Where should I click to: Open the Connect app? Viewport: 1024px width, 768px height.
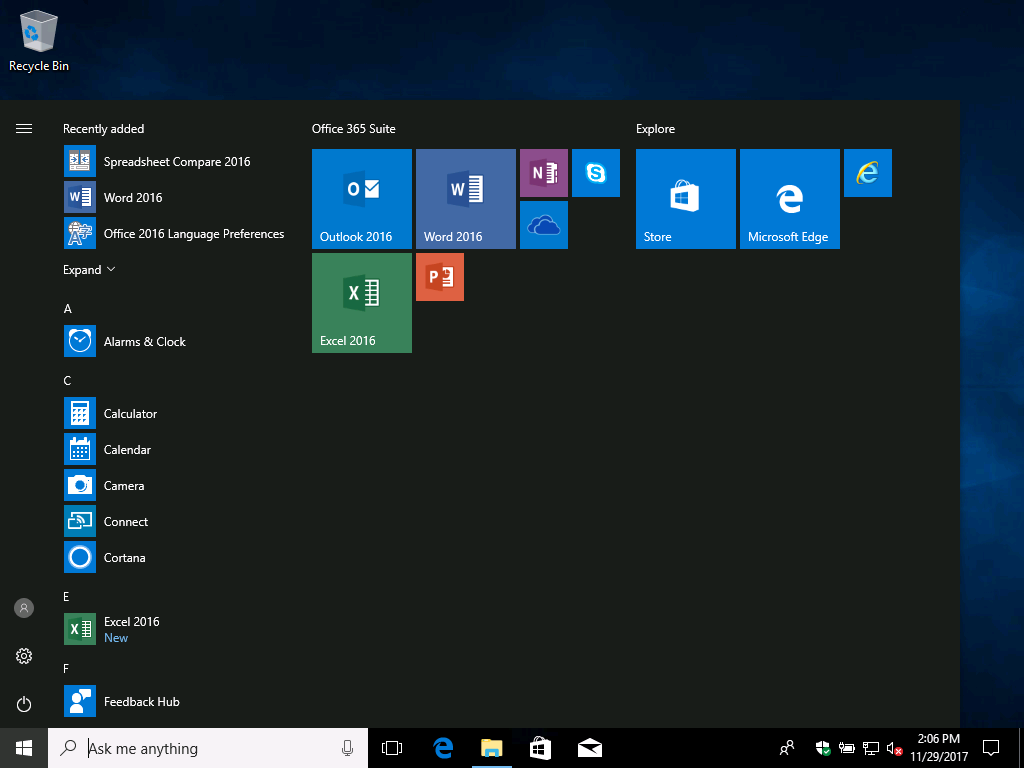coord(176,521)
